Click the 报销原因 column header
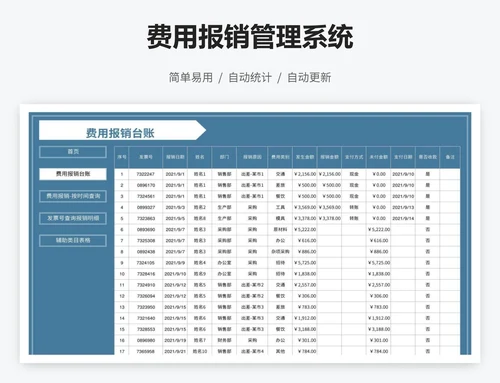The image size is (500, 383). [x=252, y=157]
